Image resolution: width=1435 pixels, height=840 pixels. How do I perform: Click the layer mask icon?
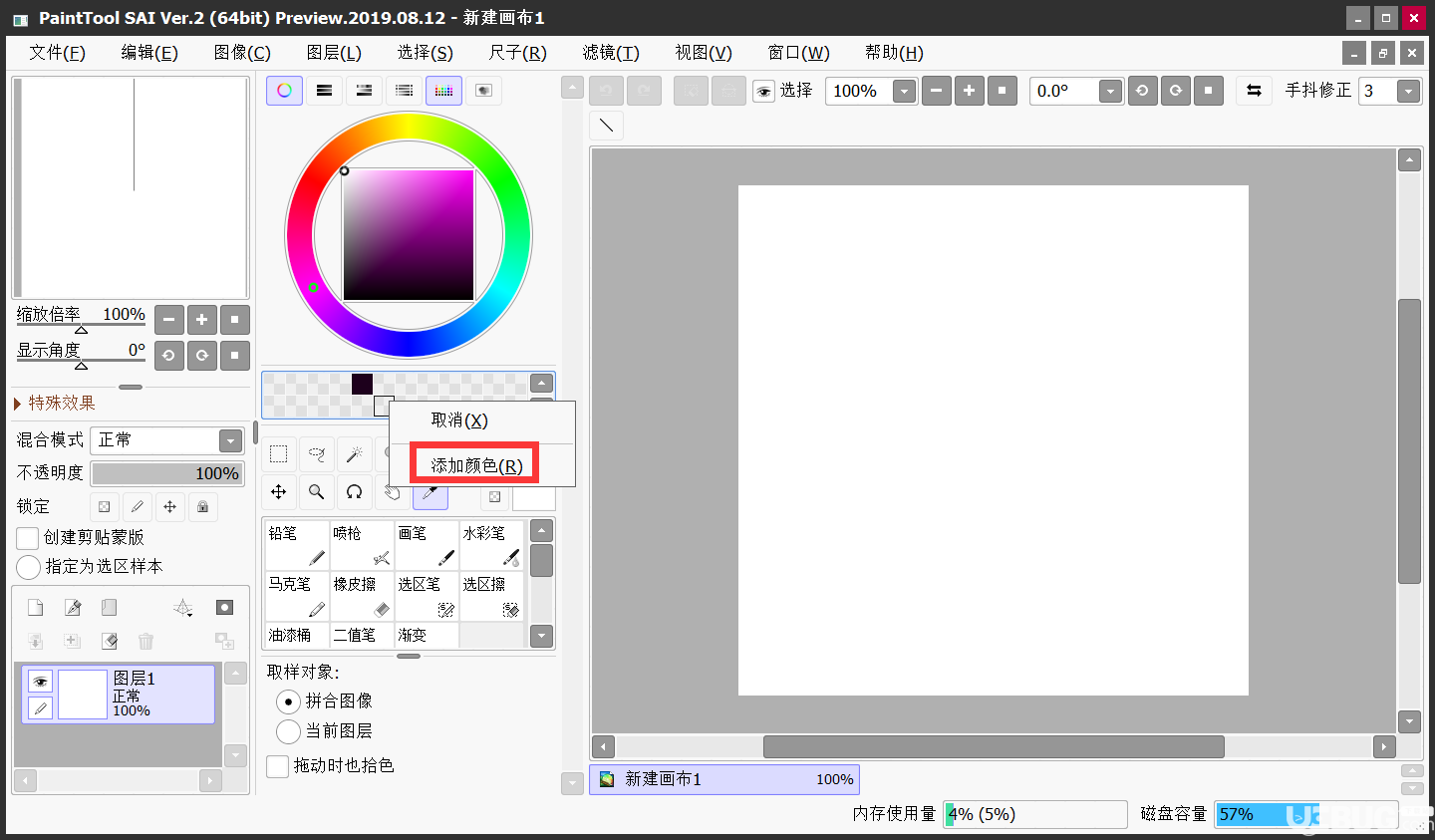[x=225, y=608]
